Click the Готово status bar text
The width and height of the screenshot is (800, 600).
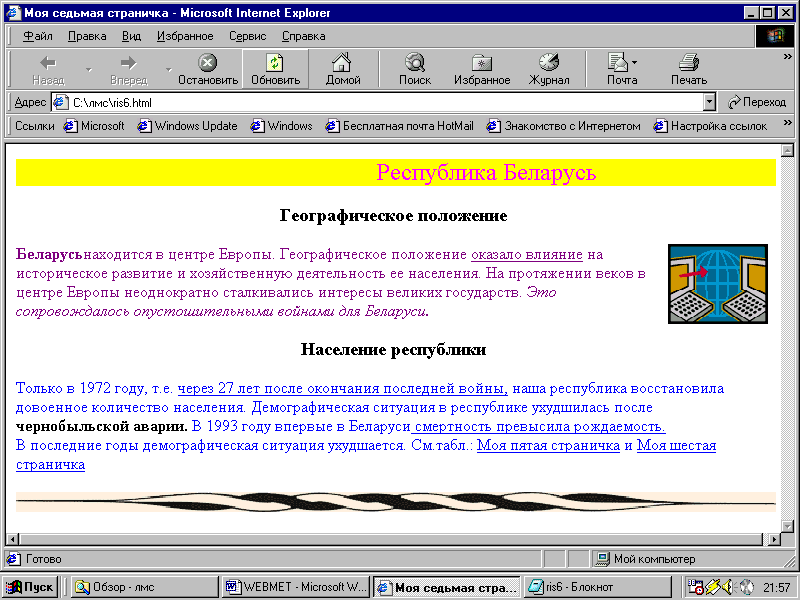(43, 559)
